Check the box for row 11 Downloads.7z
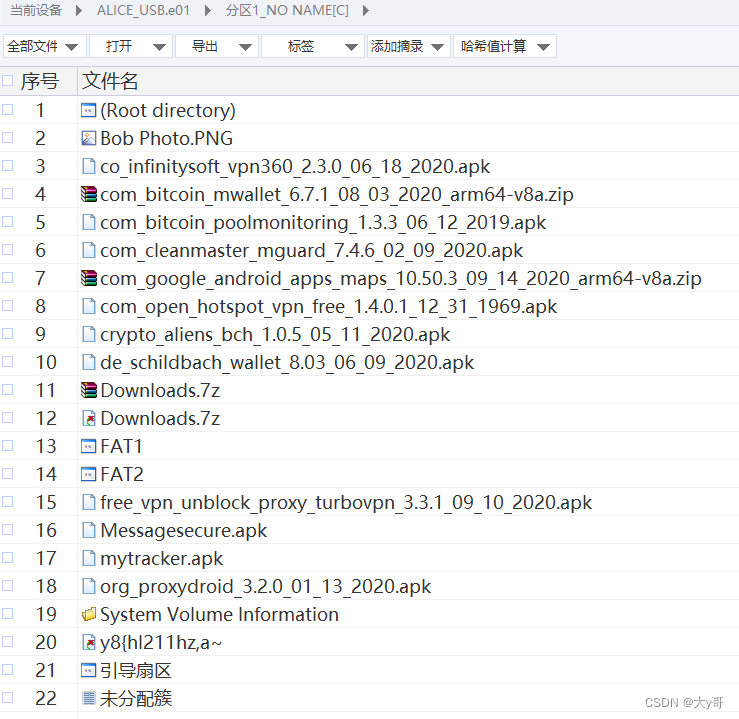The image size is (739, 719). click(x=8, y=390)
